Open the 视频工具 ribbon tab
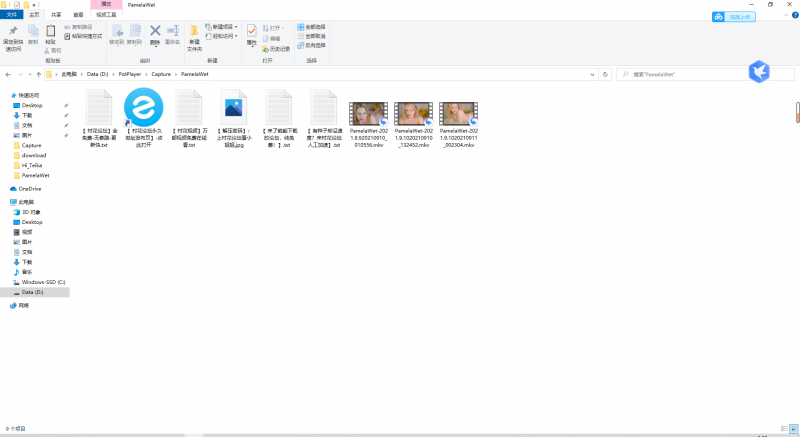The image size is (800, 437). [106, 15]
